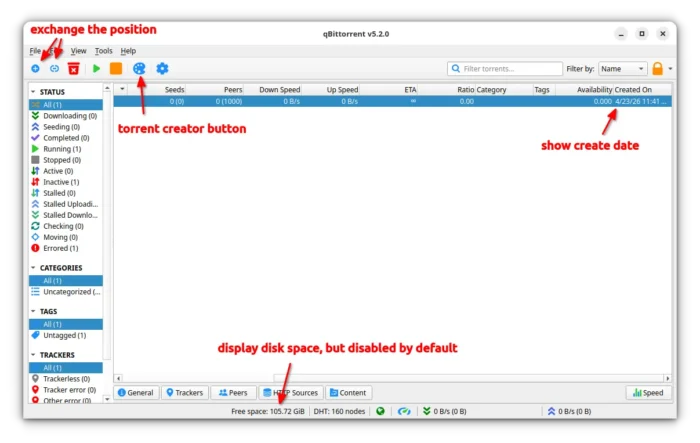This screenshot has width=700, height=443.
Task: Select Active (0) status filter
Action: (x=66, y=171)
